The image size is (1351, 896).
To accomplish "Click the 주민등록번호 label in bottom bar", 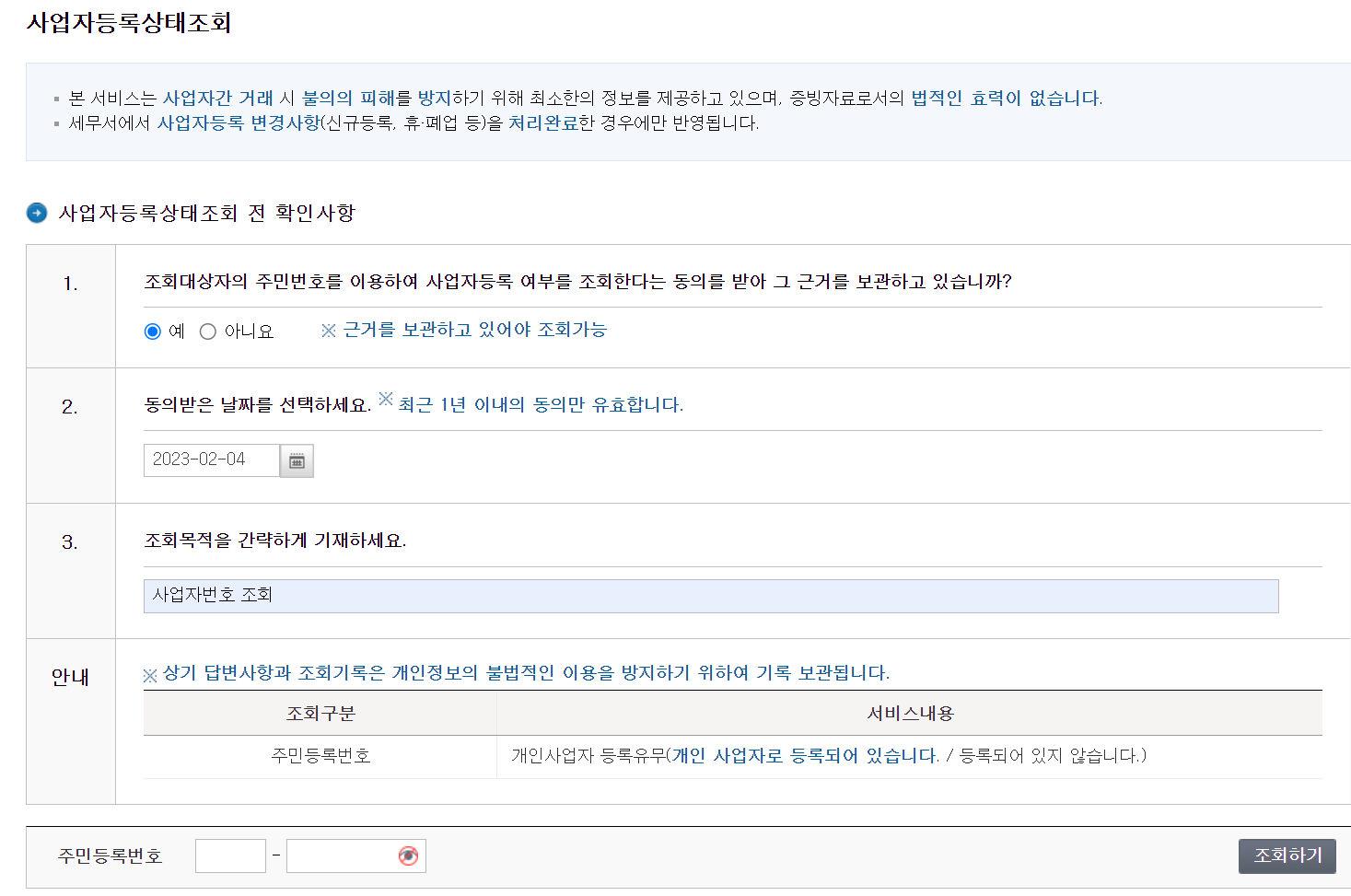I will tap(111, 856).
